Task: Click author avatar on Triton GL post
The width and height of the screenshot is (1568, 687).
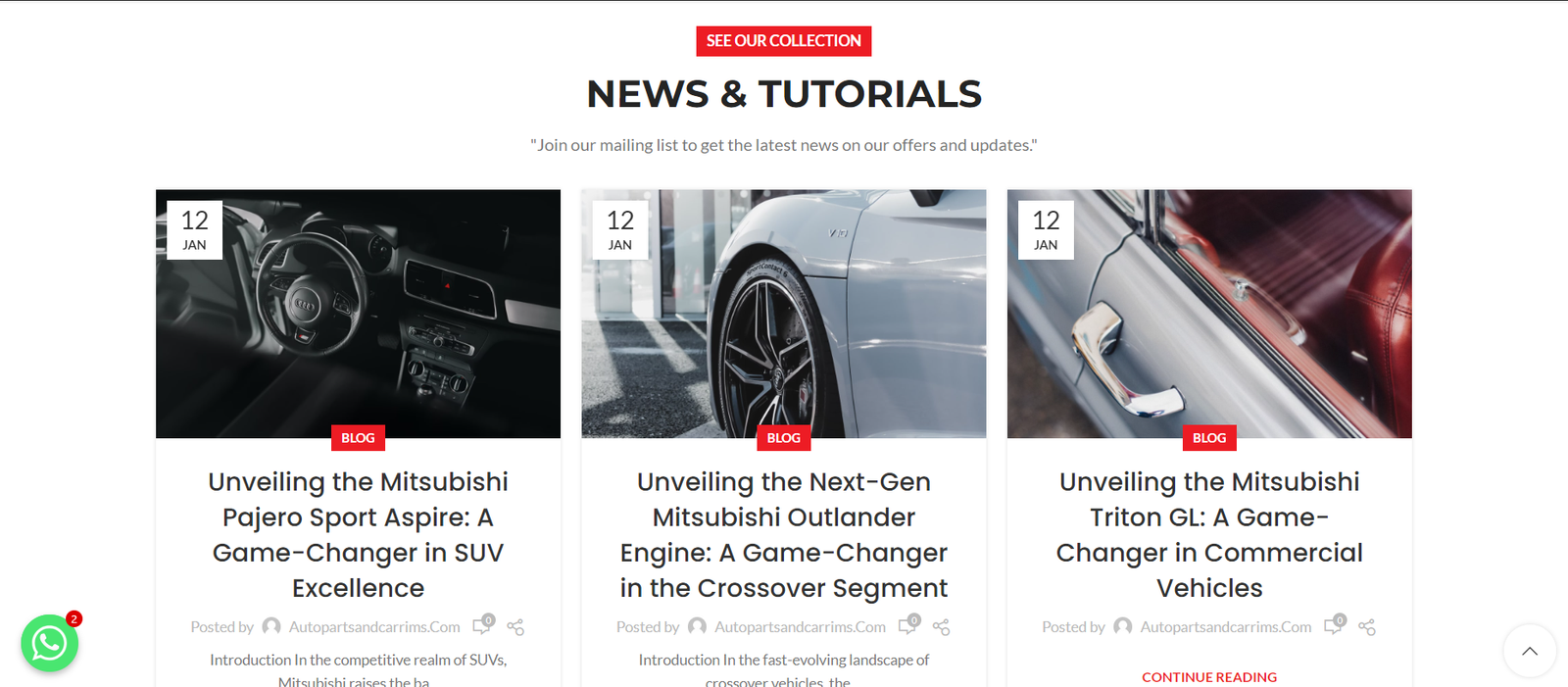Action: tap(1123, 626)
